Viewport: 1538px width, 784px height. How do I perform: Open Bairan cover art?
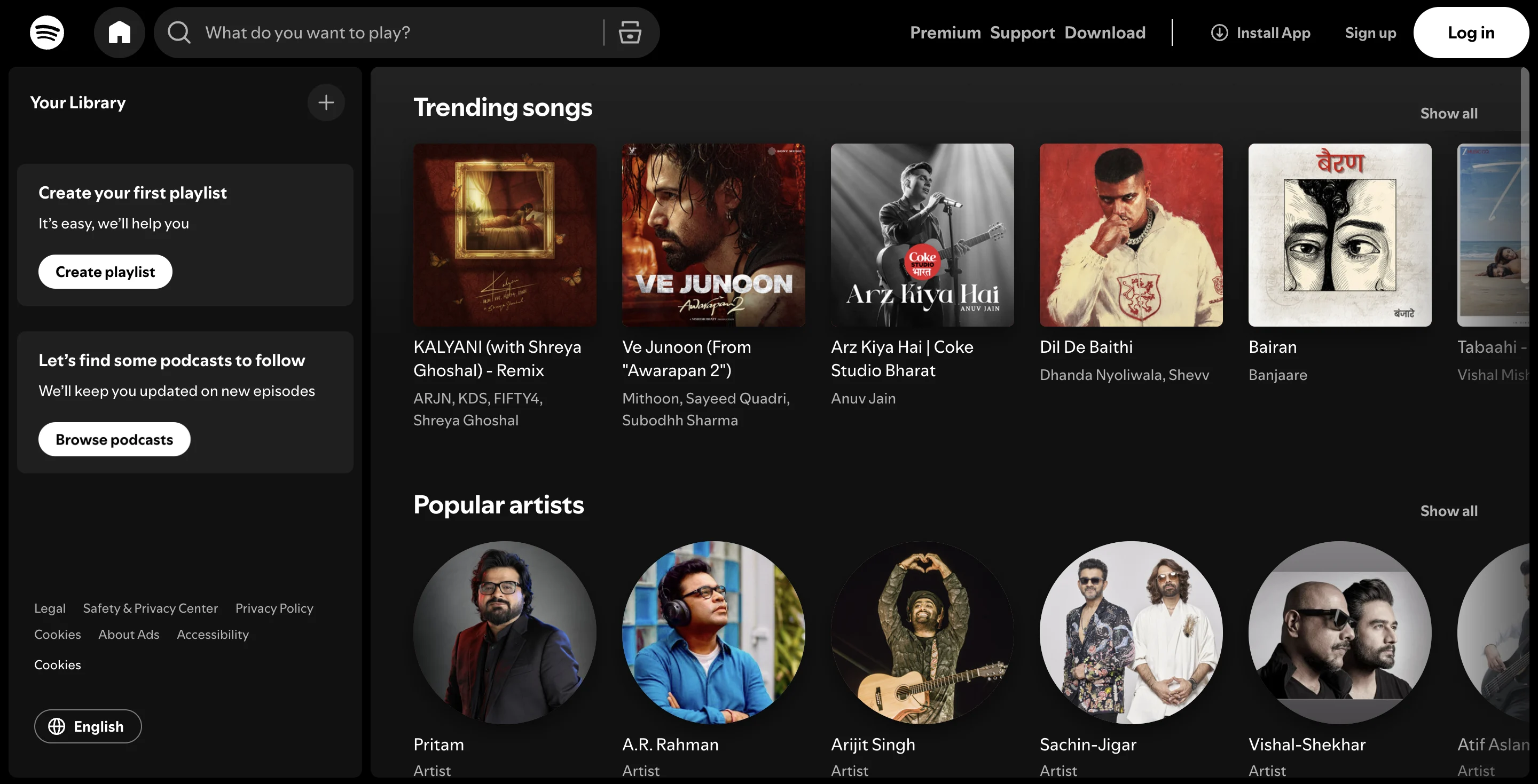point(1340,235)
